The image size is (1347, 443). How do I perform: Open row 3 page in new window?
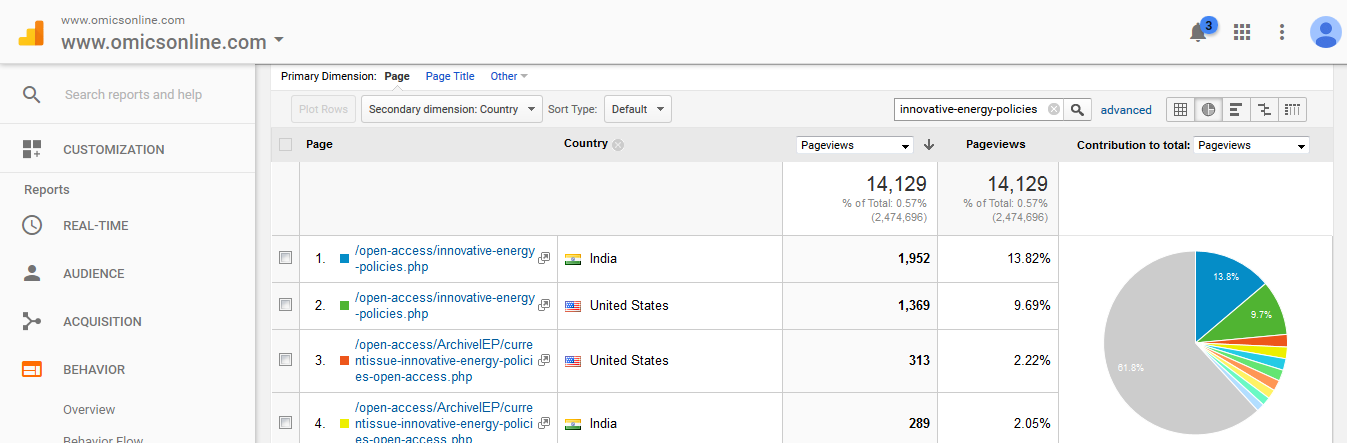click(544, 360)
